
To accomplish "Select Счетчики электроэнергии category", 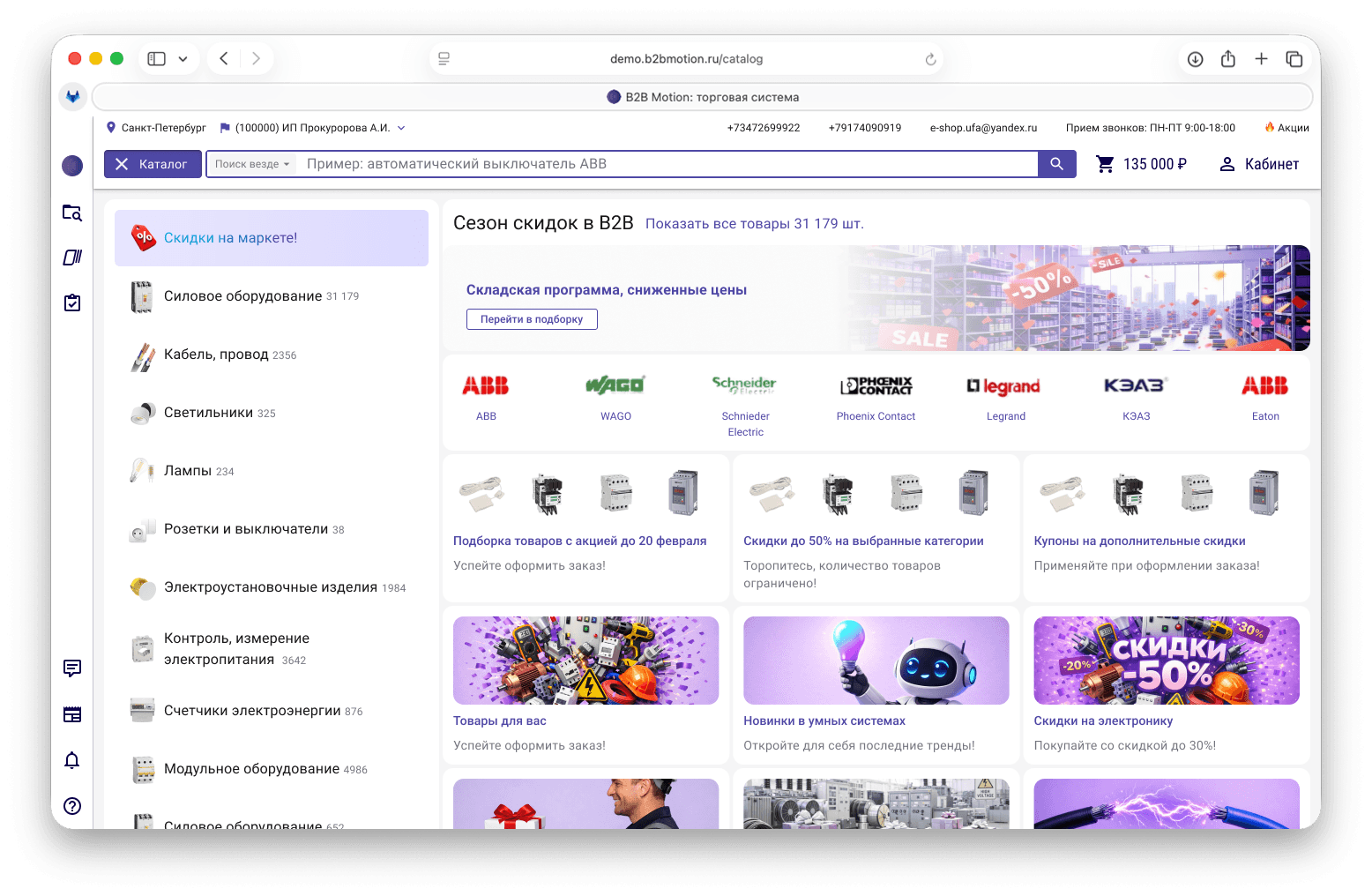I will pyautogui.click(x=272, y=711).
